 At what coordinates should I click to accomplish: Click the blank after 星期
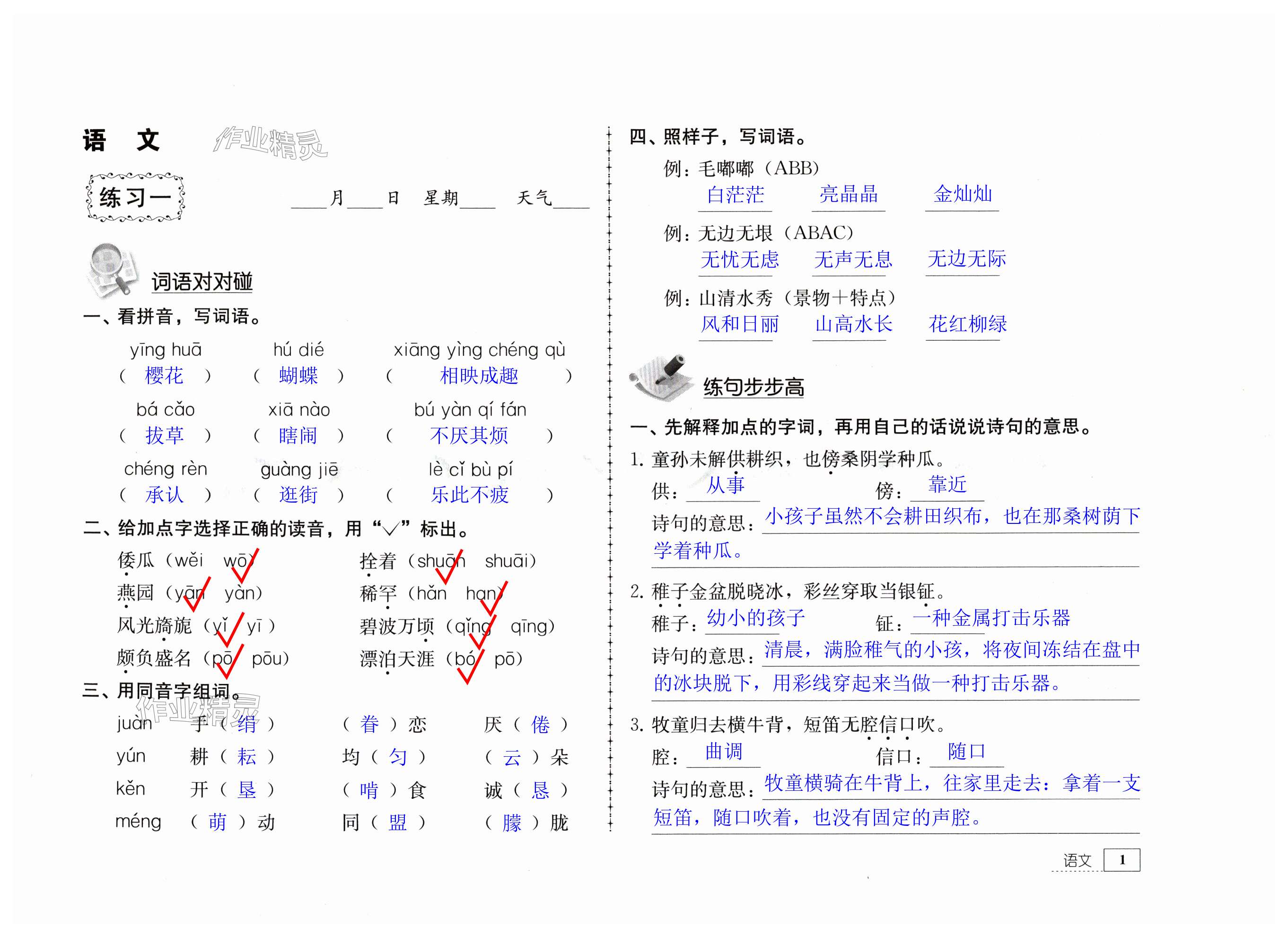[478, 200]
